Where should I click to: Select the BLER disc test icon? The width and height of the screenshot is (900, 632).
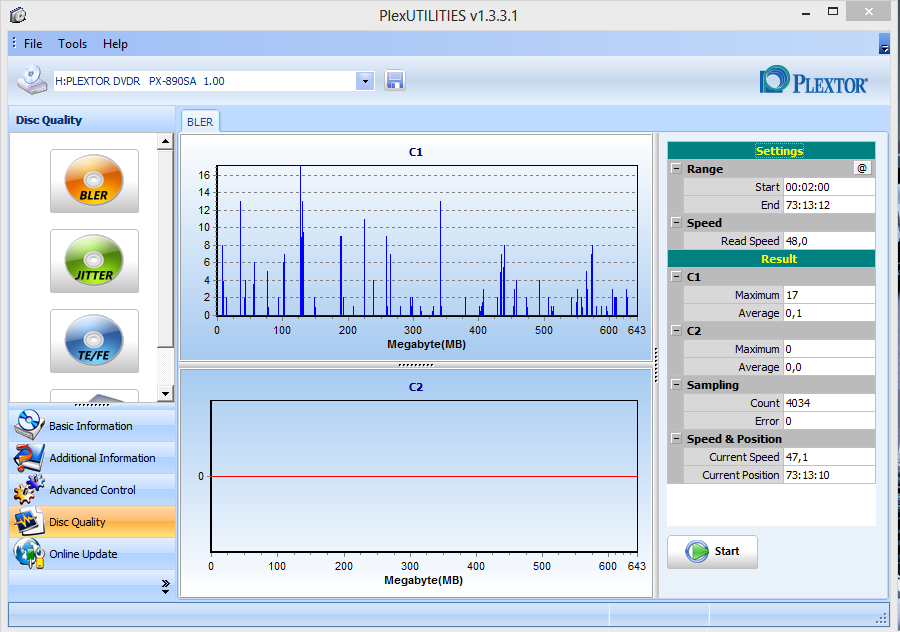pos(94,181)
